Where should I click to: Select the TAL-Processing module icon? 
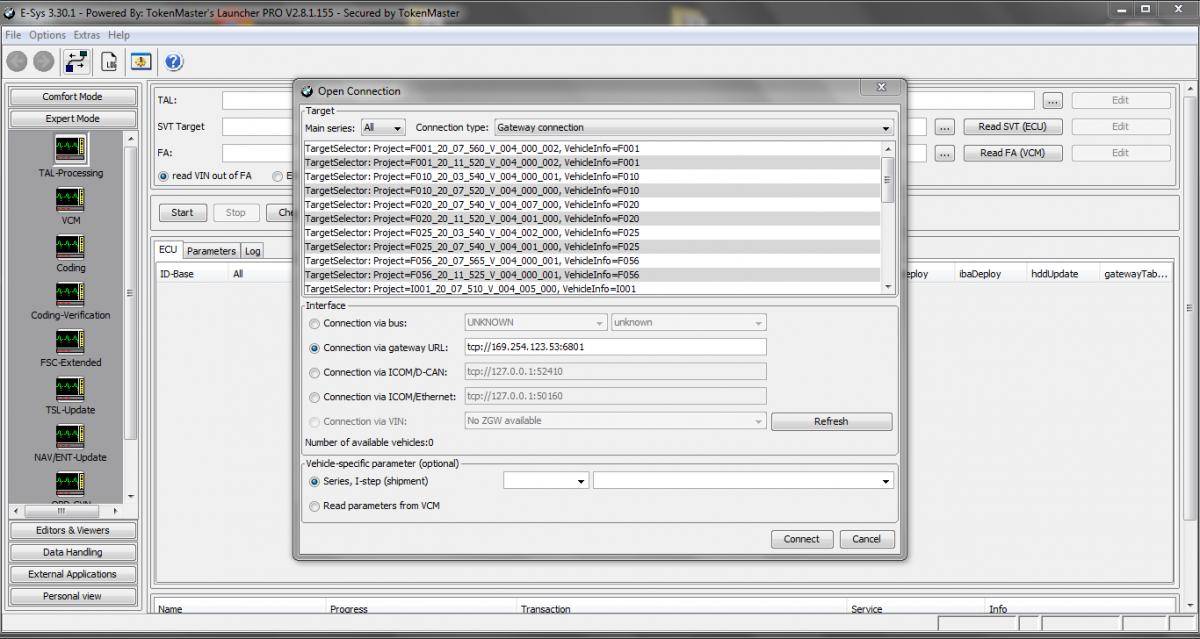click(x=70, y=150)
